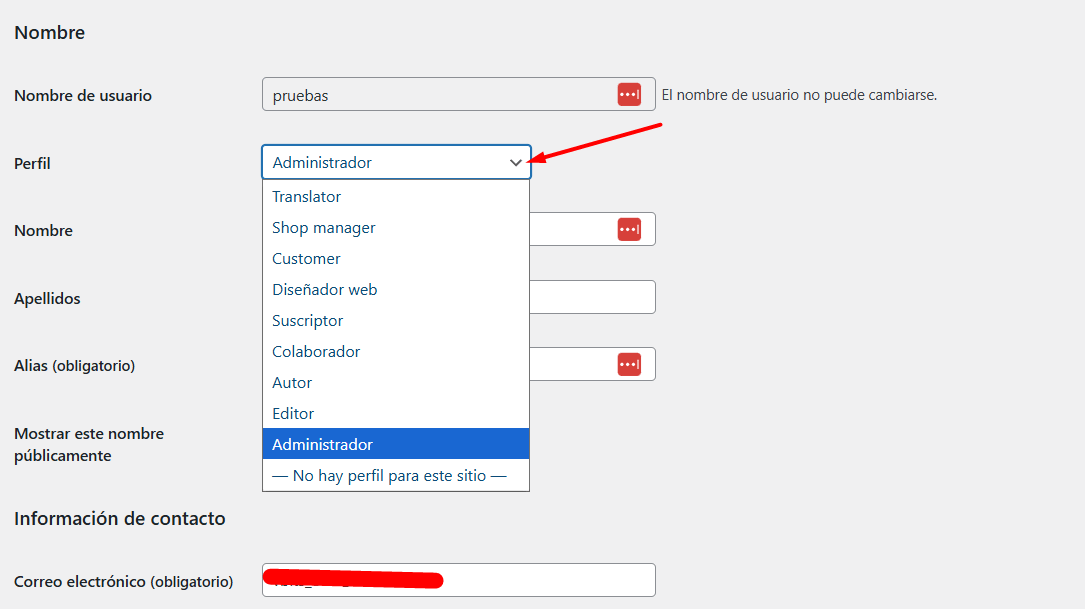The image size is (1085, 609).
Task: Click password manager icon in username field
Action: coord(629,95)
